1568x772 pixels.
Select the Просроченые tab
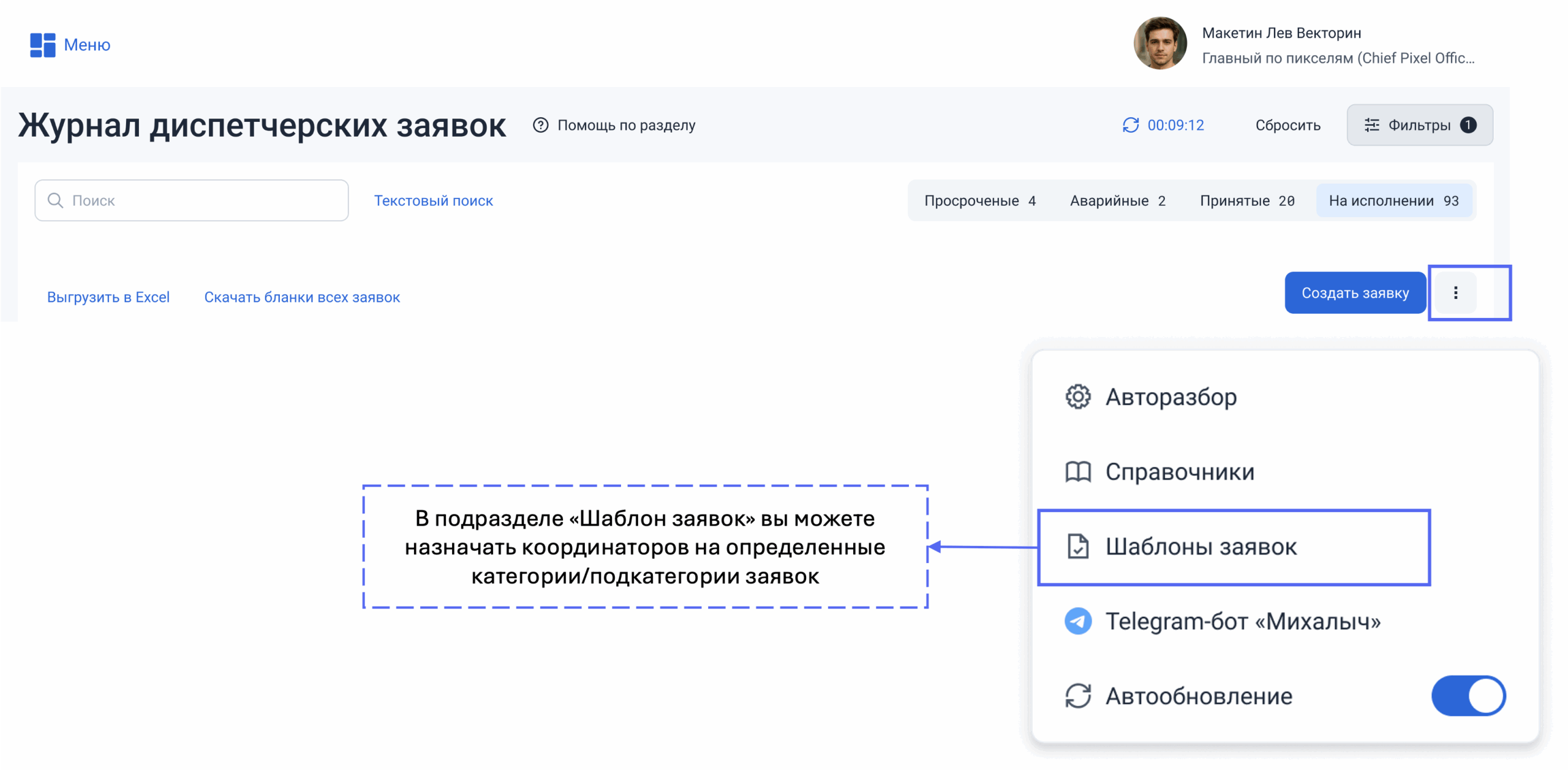[x=979, y=201]
